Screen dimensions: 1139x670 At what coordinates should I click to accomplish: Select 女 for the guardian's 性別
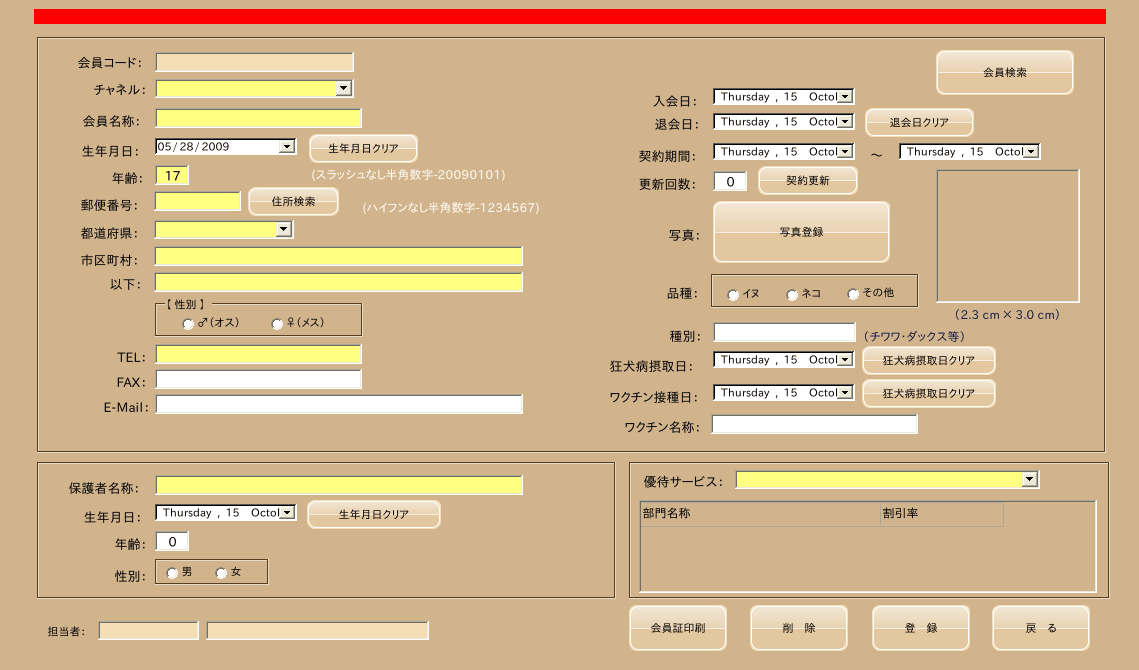pyautogui.click(x=221, y=573)
